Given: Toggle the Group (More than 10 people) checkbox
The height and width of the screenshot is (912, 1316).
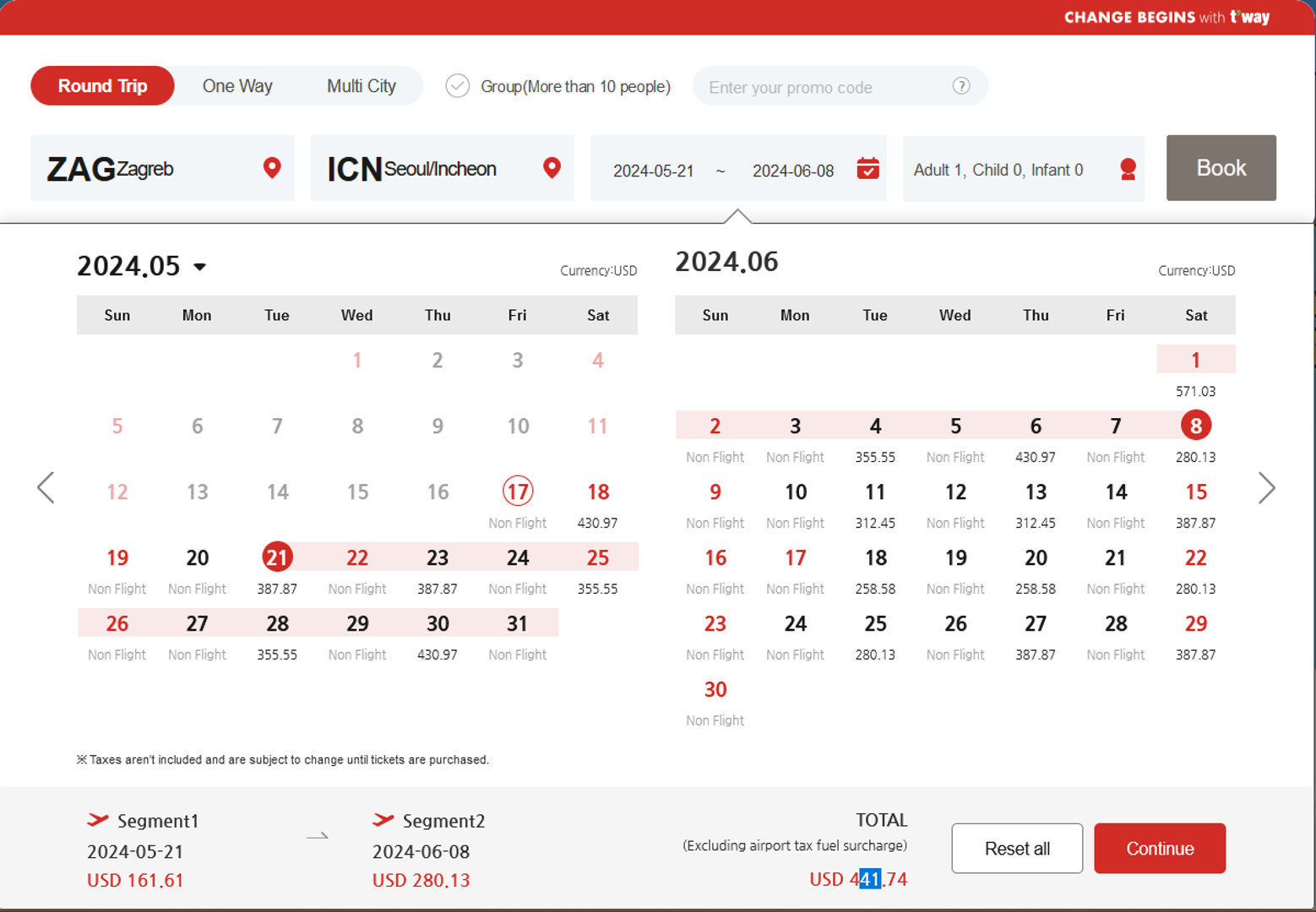Looking at the screenshot, I should coord(458,86).
